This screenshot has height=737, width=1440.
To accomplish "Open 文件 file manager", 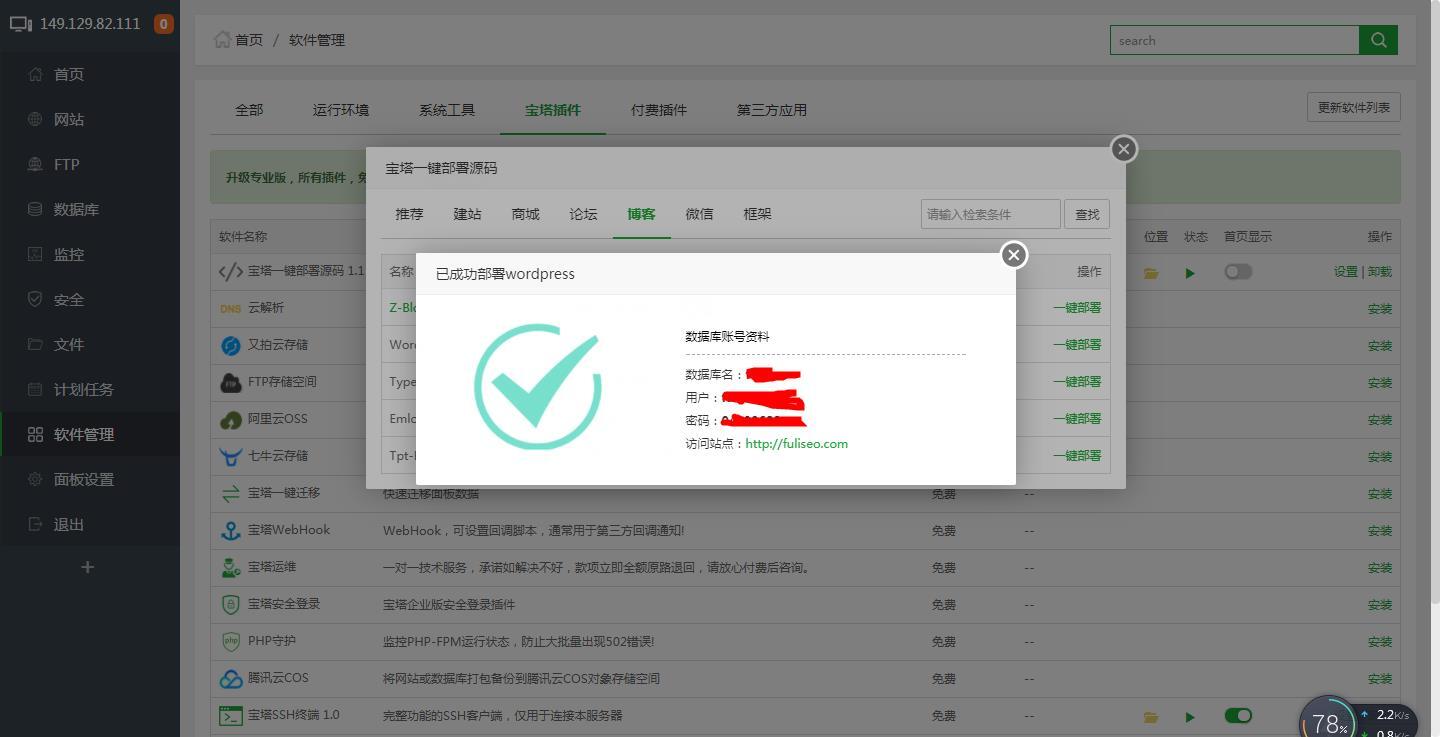I will point(69,344).
